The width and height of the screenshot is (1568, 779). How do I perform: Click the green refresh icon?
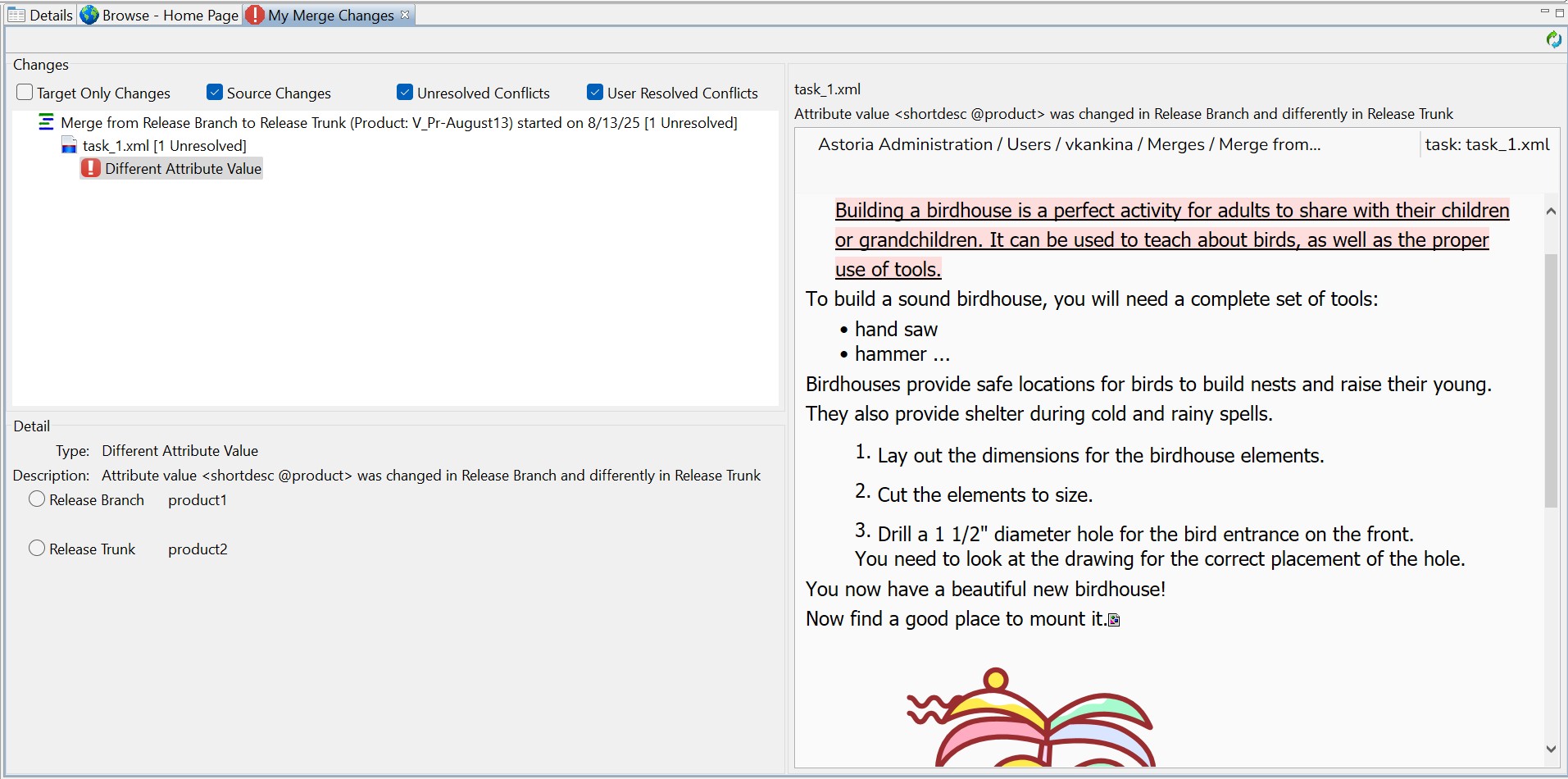tap(1553, 39)
